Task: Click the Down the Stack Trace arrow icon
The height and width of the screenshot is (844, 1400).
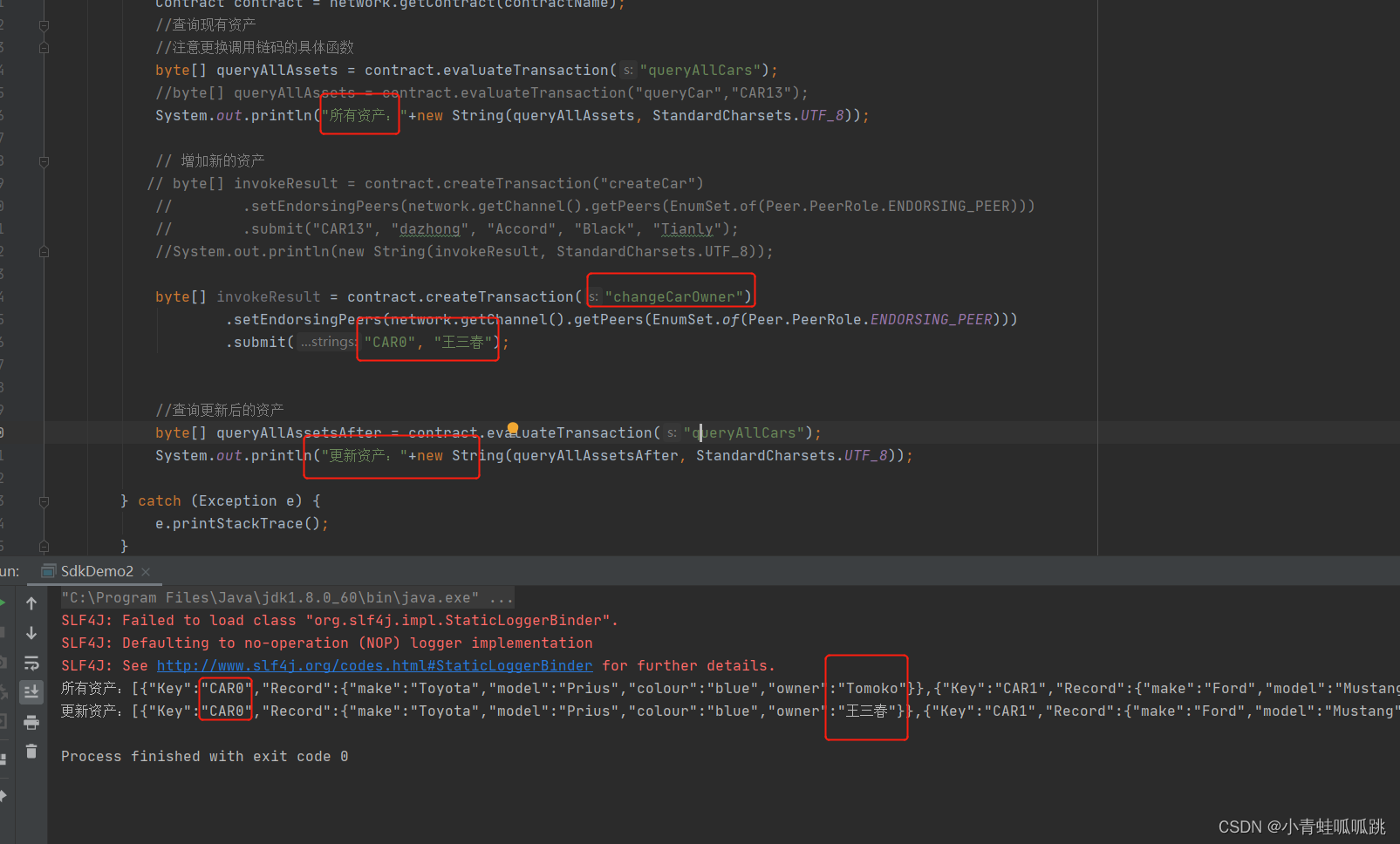Action: pos(31,630)
